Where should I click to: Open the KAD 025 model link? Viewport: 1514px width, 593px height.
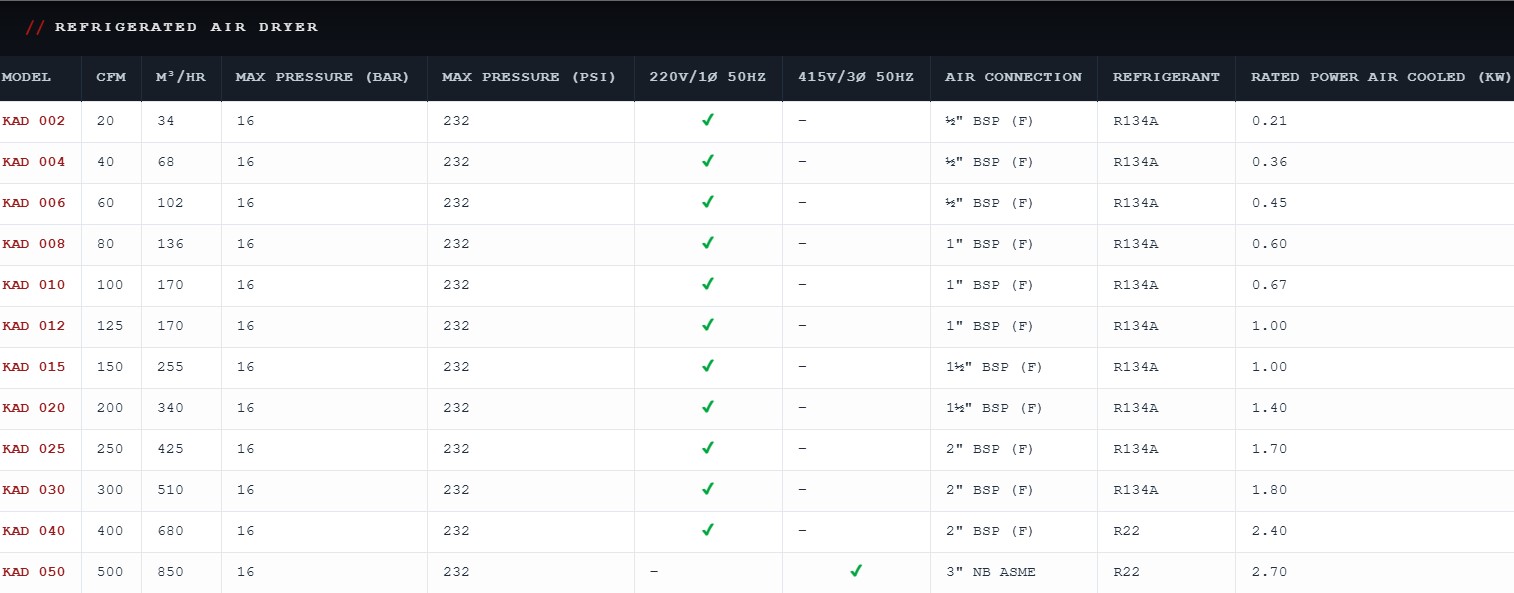point(34,449)
